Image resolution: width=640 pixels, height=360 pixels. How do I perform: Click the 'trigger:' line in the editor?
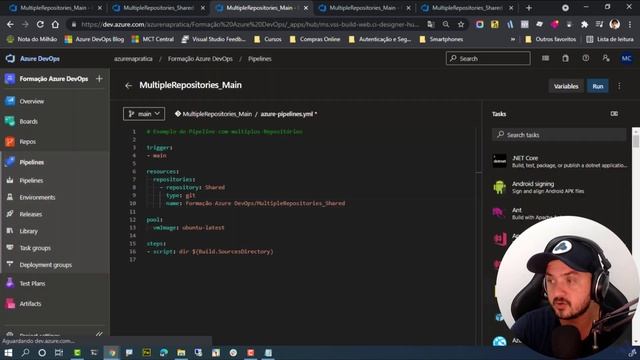tap(160, 147)
